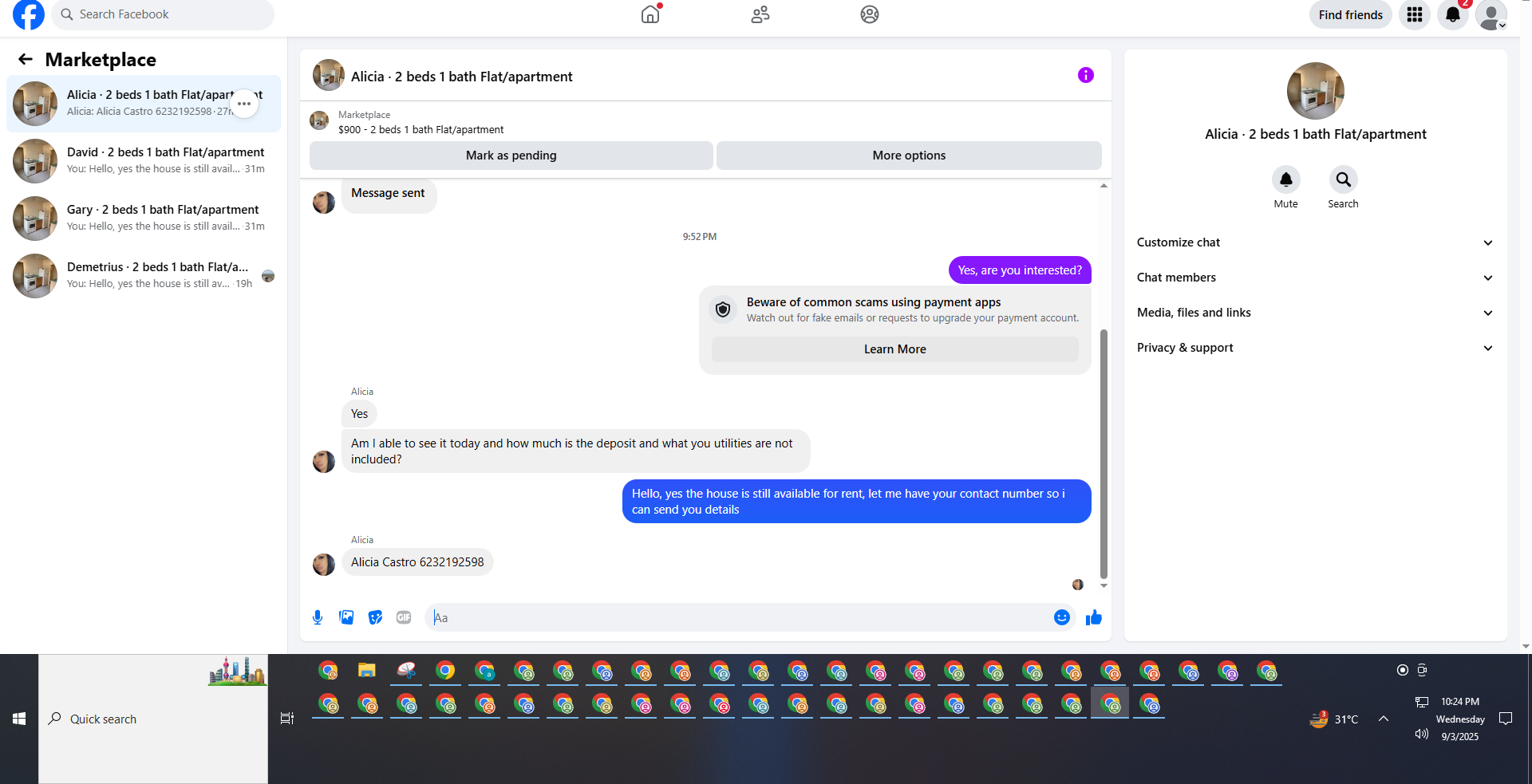Click Learn More on scam warning
Image resolution: width=1532 pixels, height=784 pixels.
pyautogui.click(x=895, y=349)
